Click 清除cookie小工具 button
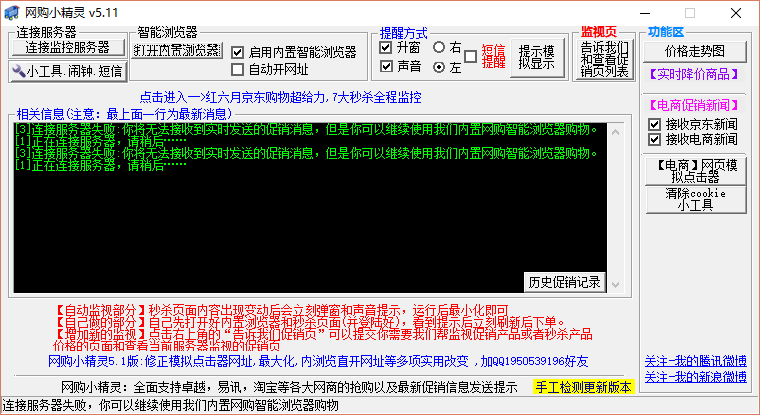Viewport: 760px width, 415px height. tap(695, 200)
